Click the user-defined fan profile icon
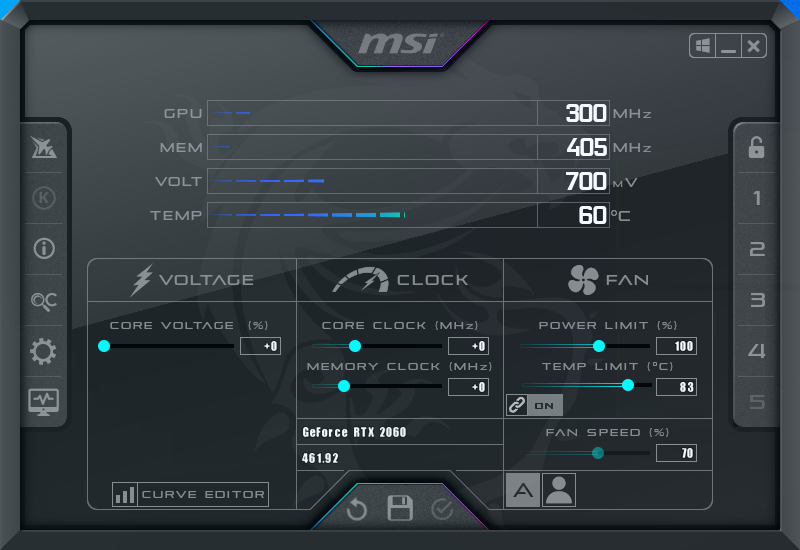 pyautogui.click(x=559, y=490)
